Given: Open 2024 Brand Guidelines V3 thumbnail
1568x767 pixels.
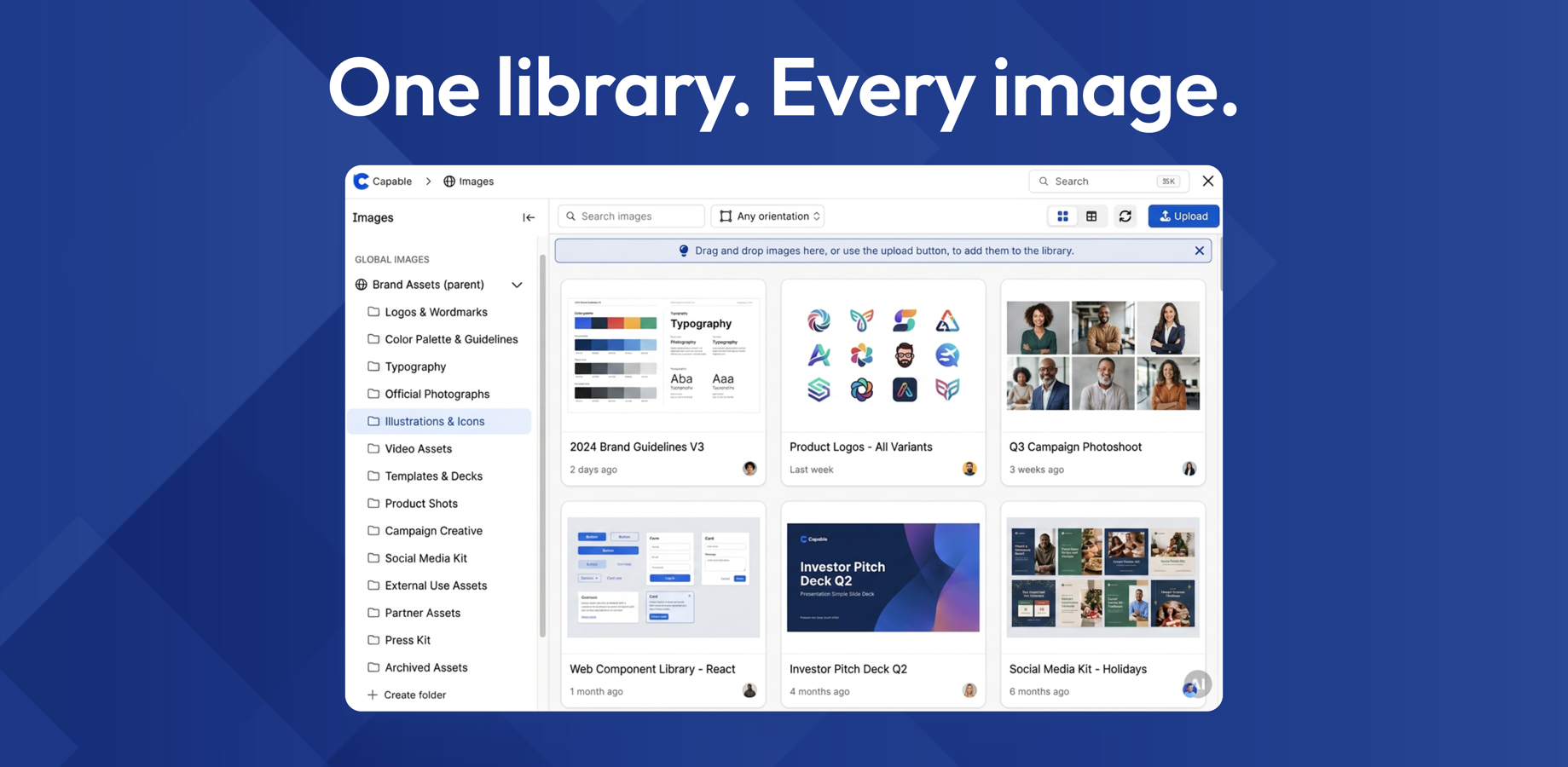Looking at the screenshot, I should tap(663, 354).
